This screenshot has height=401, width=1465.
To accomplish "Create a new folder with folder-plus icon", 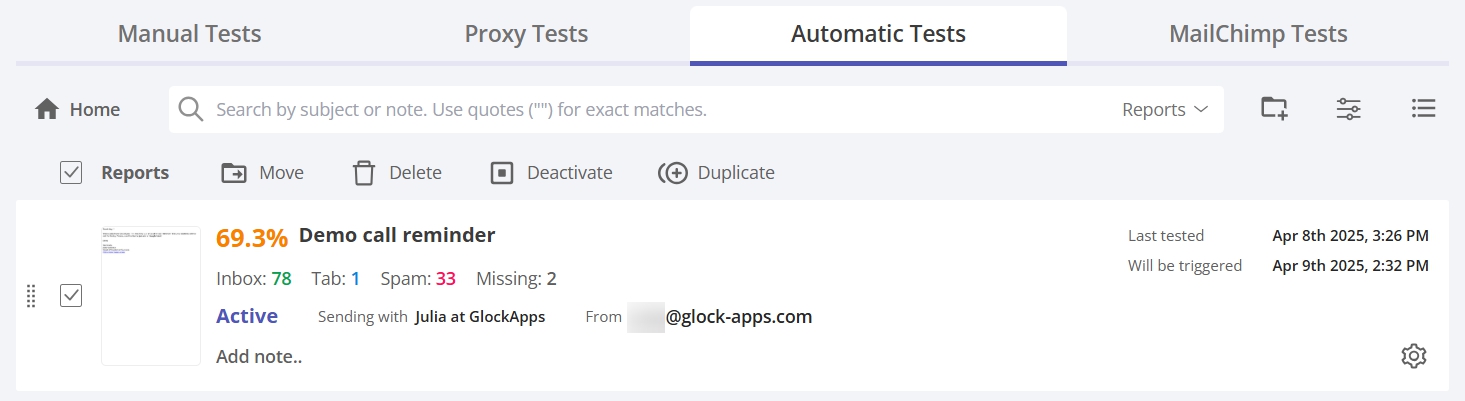I will pos(1274,109).
